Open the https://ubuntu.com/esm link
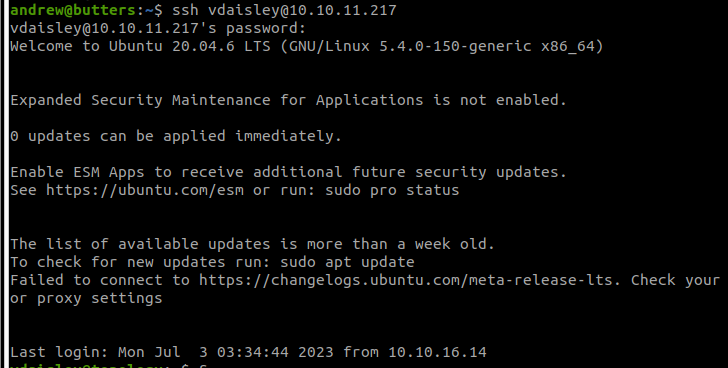This screenshot has height=368, width=728. click(145, 190)
